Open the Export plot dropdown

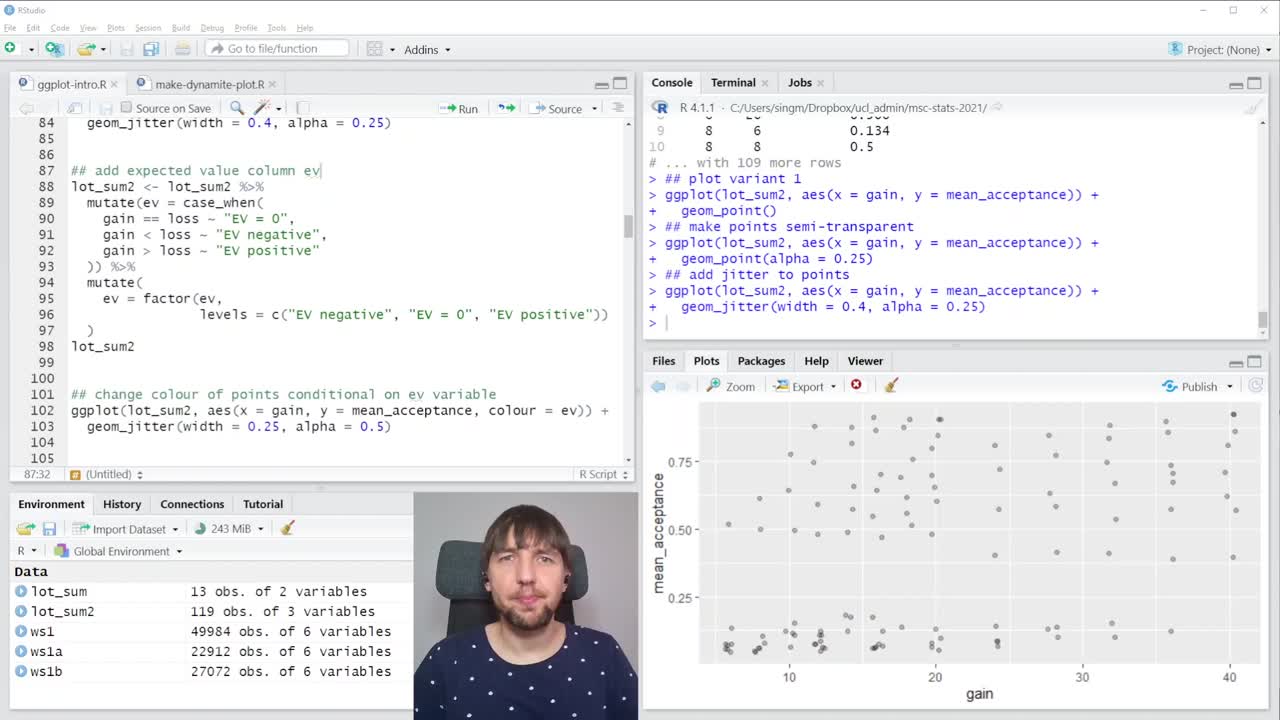[805, 386]
